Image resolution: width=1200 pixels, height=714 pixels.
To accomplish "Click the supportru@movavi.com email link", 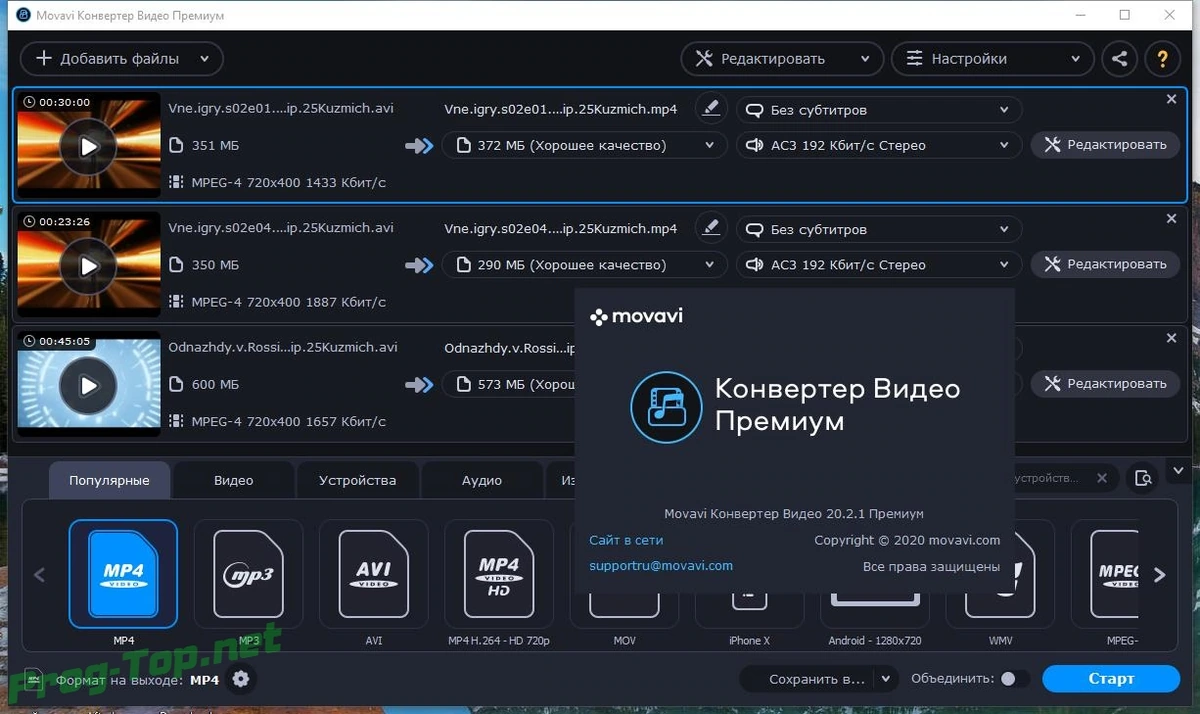I will click(x=661, y=565).
